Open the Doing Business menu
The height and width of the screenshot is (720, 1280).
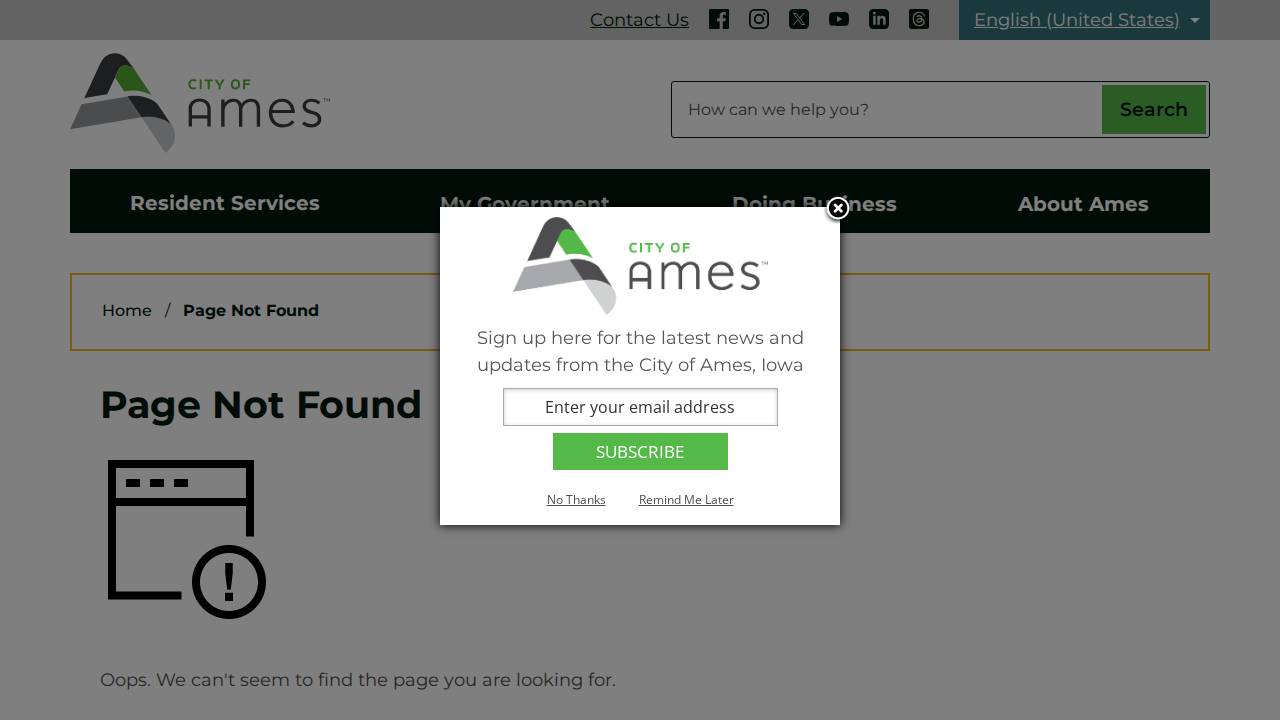coord(814,204)
